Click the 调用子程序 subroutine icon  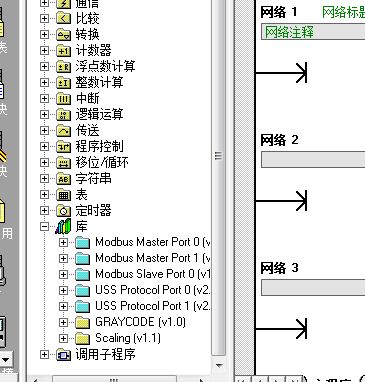63,354
